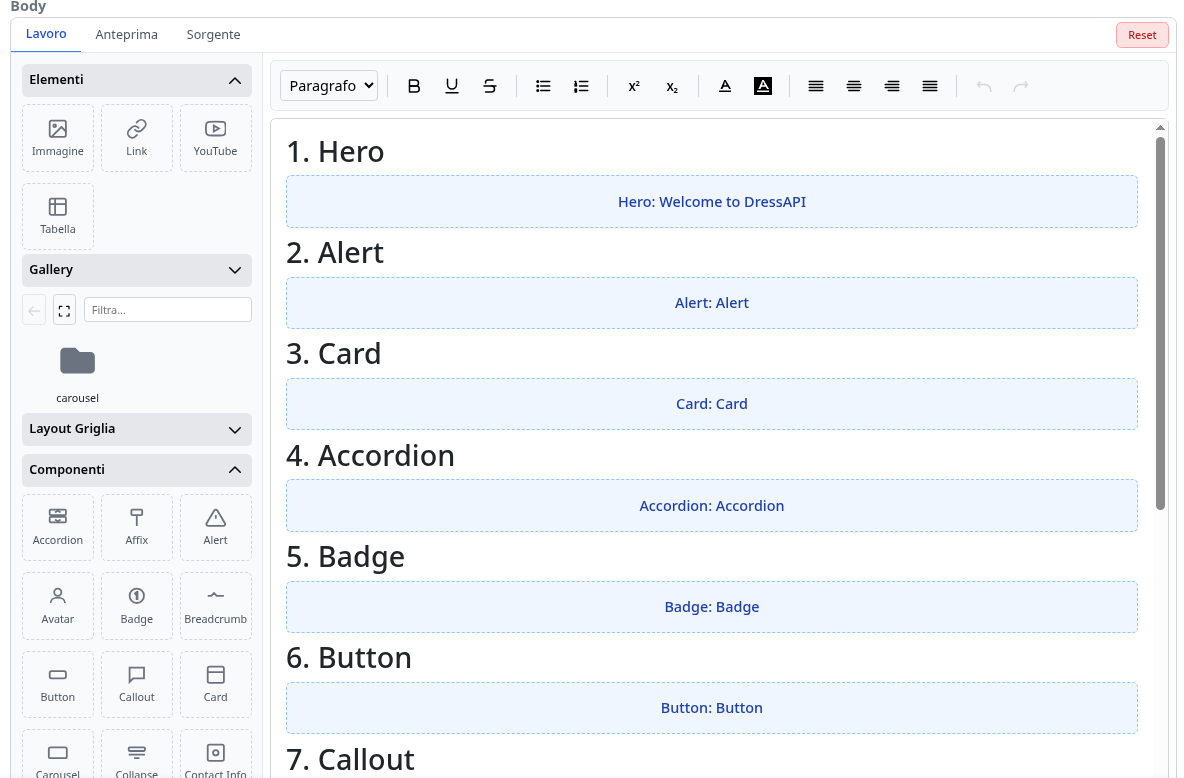Switch to the Lavoro tab
Viewport: 1184px width, 778px height.
tap(46, 34)
